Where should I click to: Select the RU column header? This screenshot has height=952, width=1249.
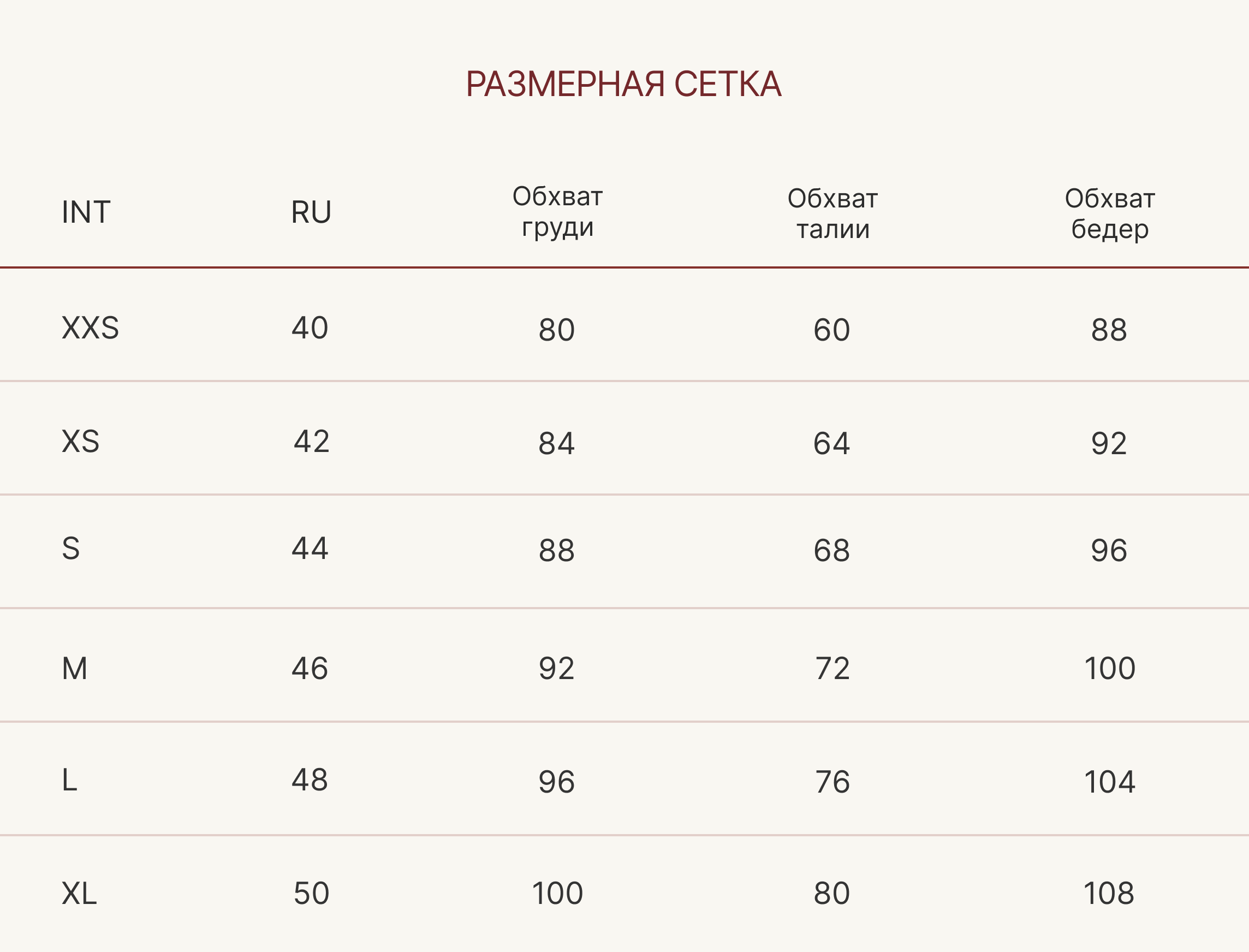point(311,212)
